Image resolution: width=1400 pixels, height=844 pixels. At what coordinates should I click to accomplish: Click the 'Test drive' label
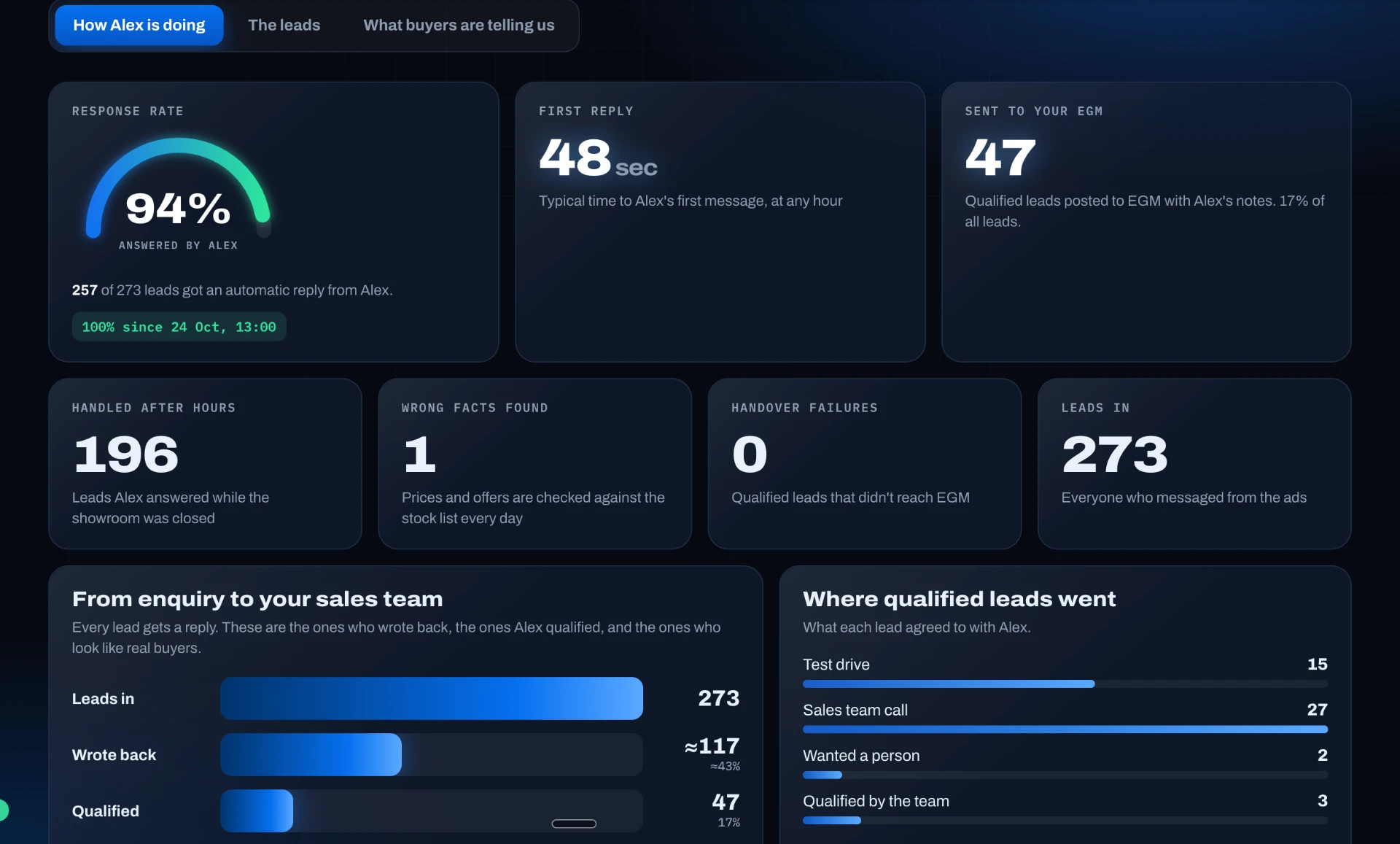(x=836, y=665)
